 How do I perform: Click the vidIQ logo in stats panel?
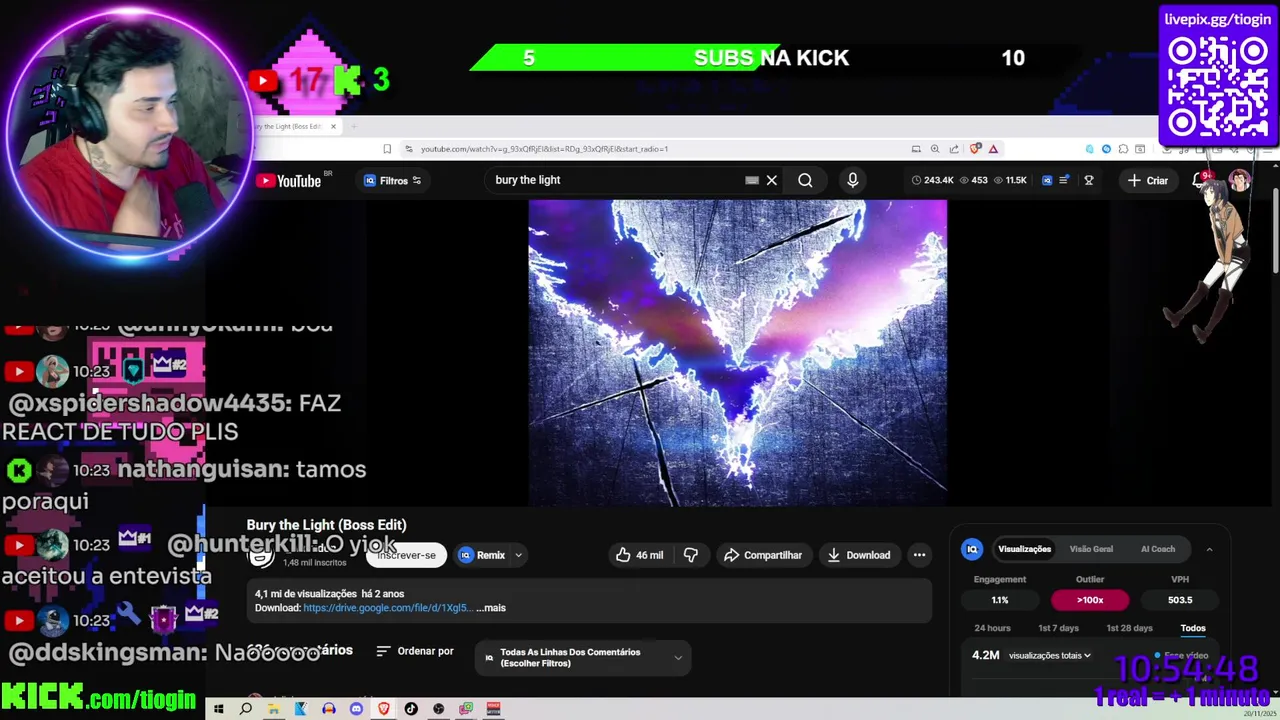pyautogui.click(x=972, y=549)
